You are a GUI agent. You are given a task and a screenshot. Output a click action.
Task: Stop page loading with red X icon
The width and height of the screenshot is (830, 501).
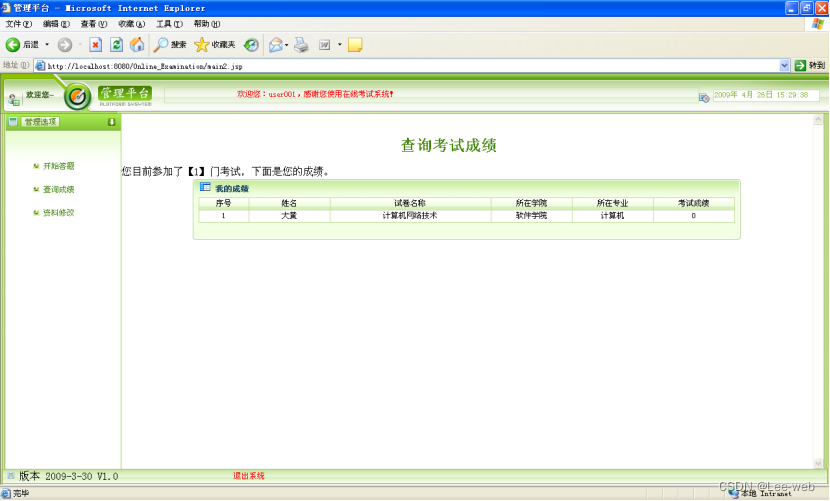[x=95, y=45]
